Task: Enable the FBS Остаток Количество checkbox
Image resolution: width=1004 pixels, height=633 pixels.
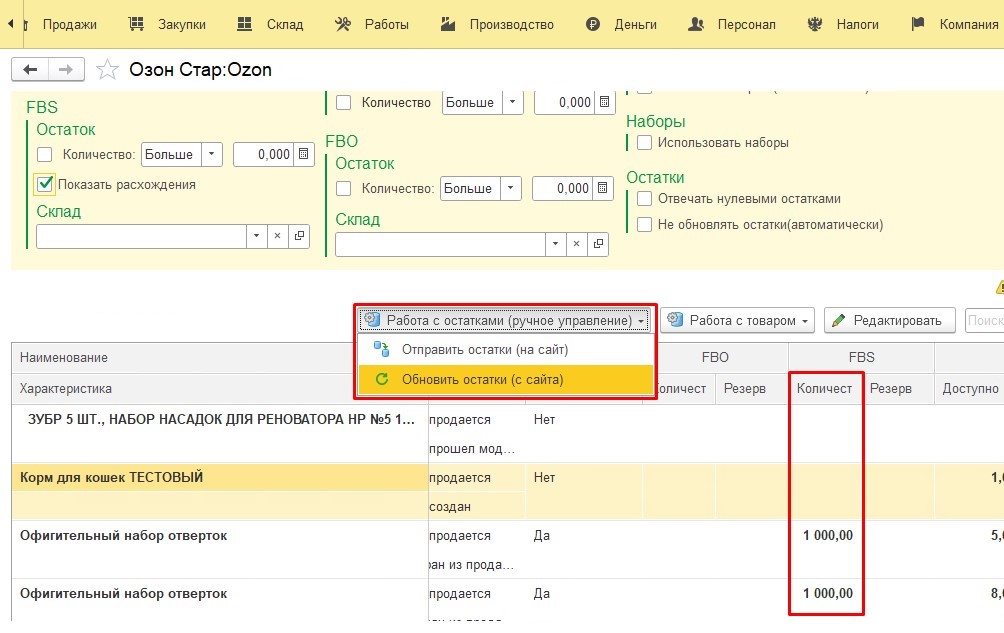Action: (x=45, y=154)
